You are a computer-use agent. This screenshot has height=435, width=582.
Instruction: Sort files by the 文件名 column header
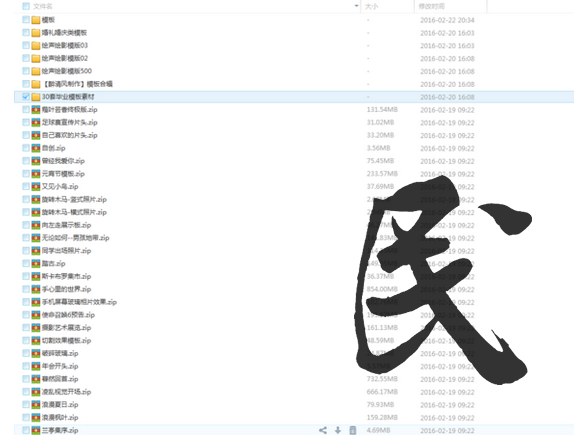(x=42, y=6)
